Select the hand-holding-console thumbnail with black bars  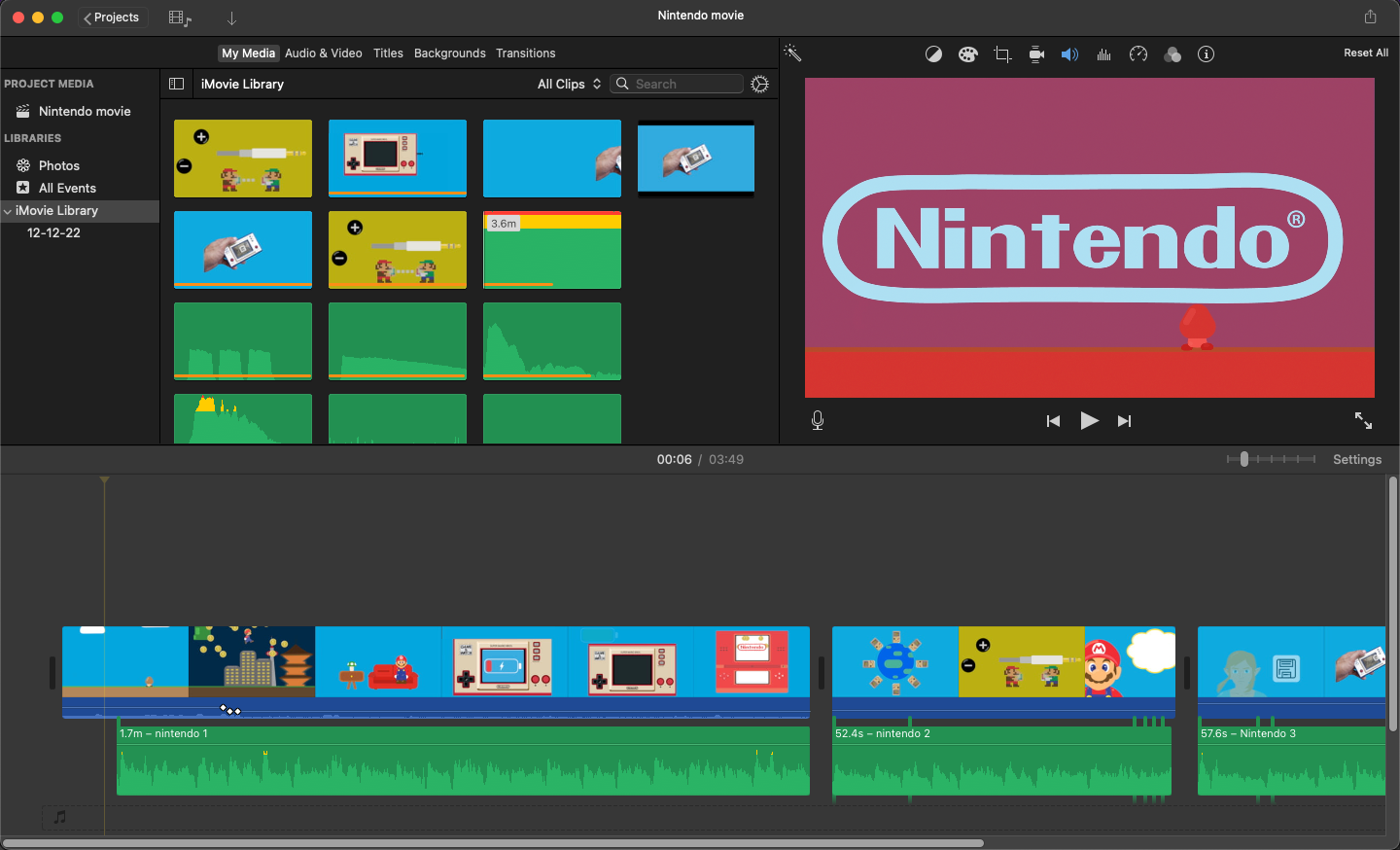[696, 159]
